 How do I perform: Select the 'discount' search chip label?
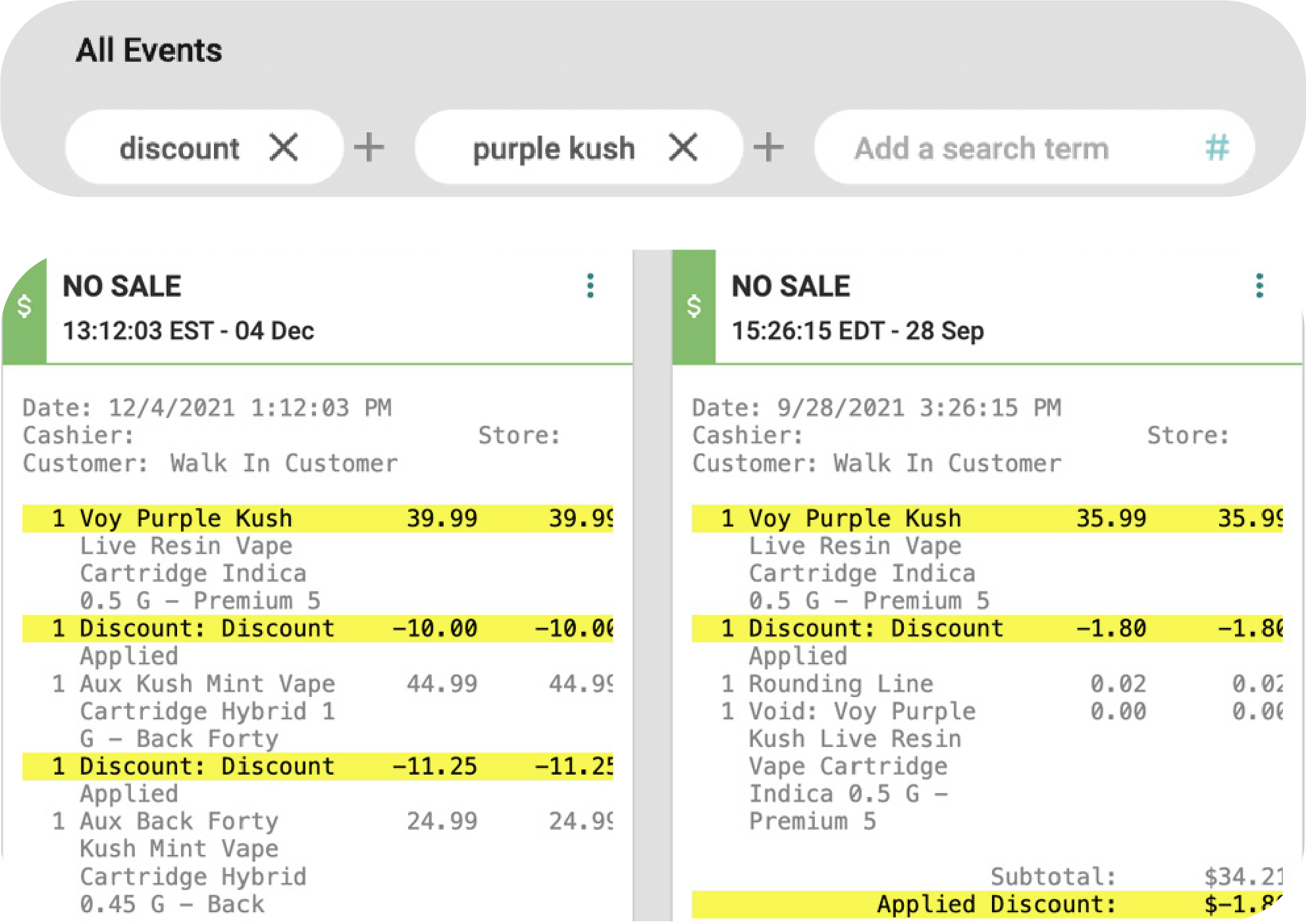click(179, 148)
